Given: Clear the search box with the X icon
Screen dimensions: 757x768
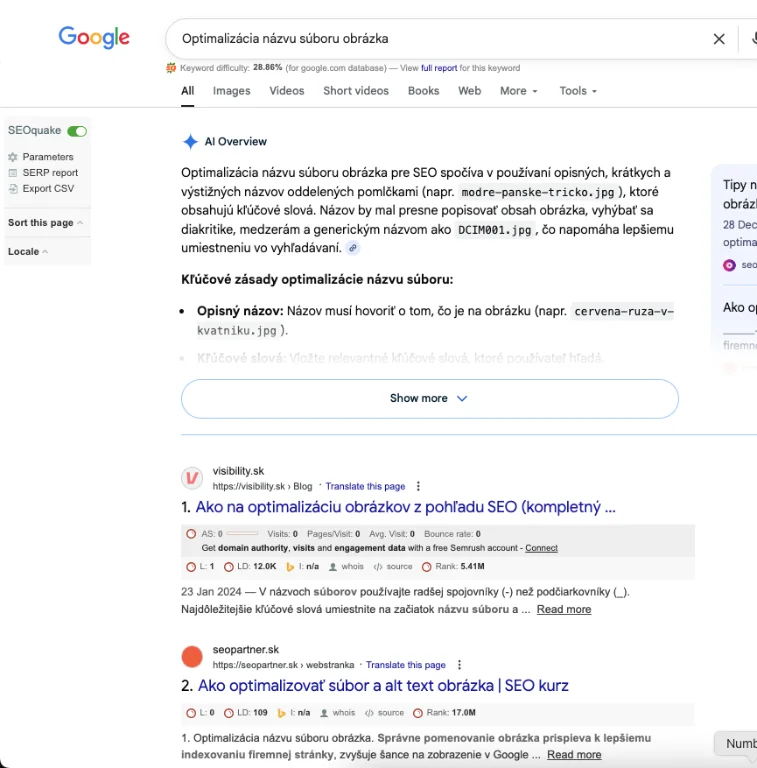Looking at the screenshot, I should [718, 39].
